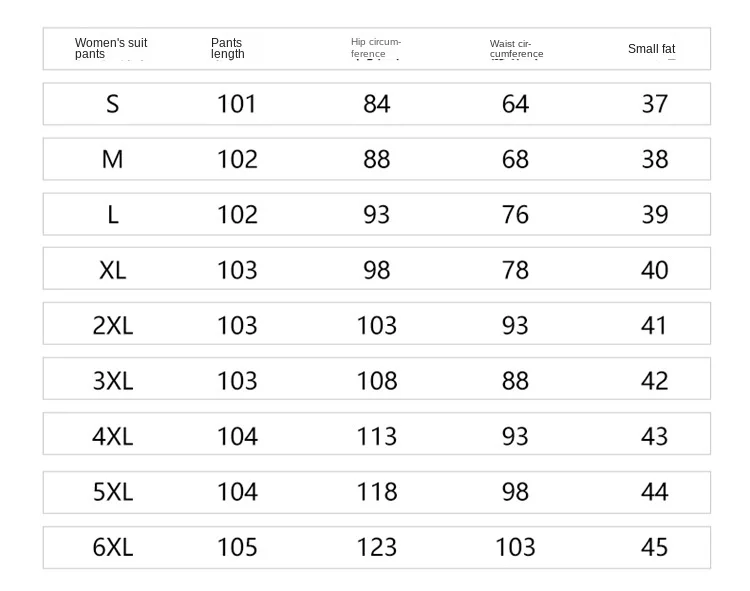This screenshot has width=750, height=591.
Task: Select the 3XL size label
Action: point(112,381)
